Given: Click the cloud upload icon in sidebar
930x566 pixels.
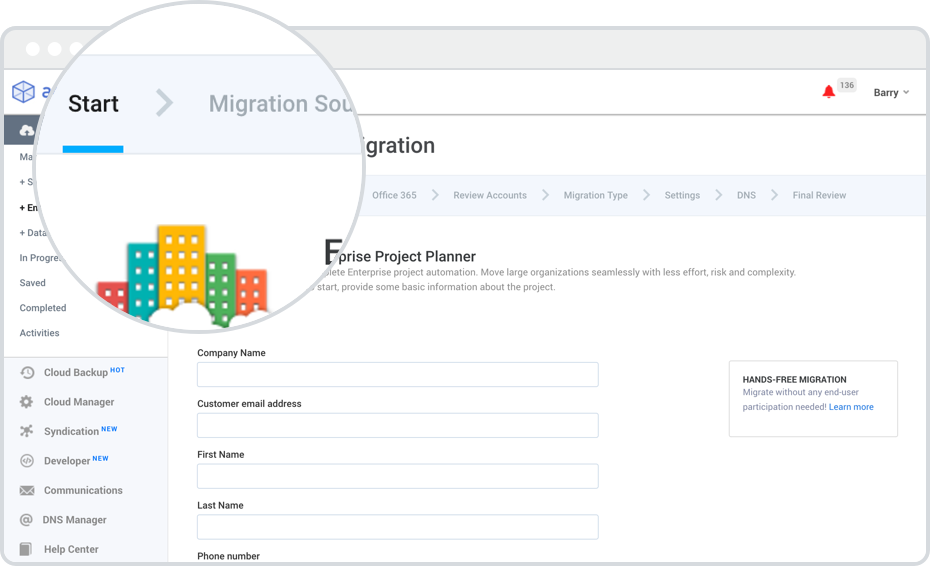Looking at the screenshot, I should click(26, 131).
